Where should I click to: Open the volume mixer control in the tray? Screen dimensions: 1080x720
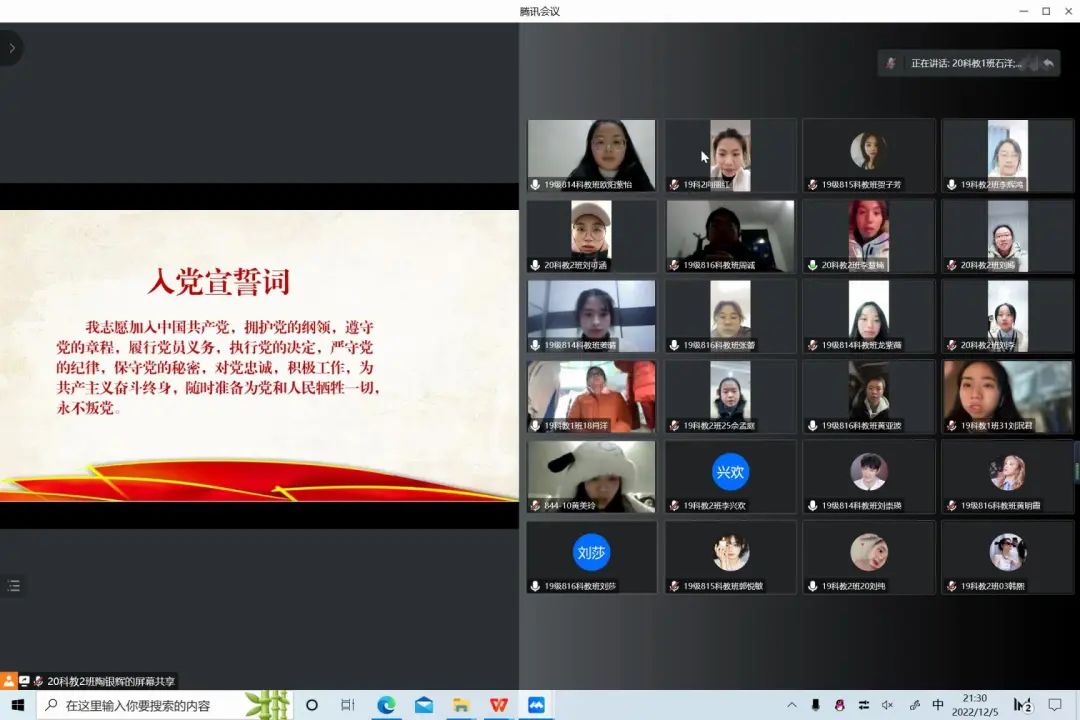[866, 704]
